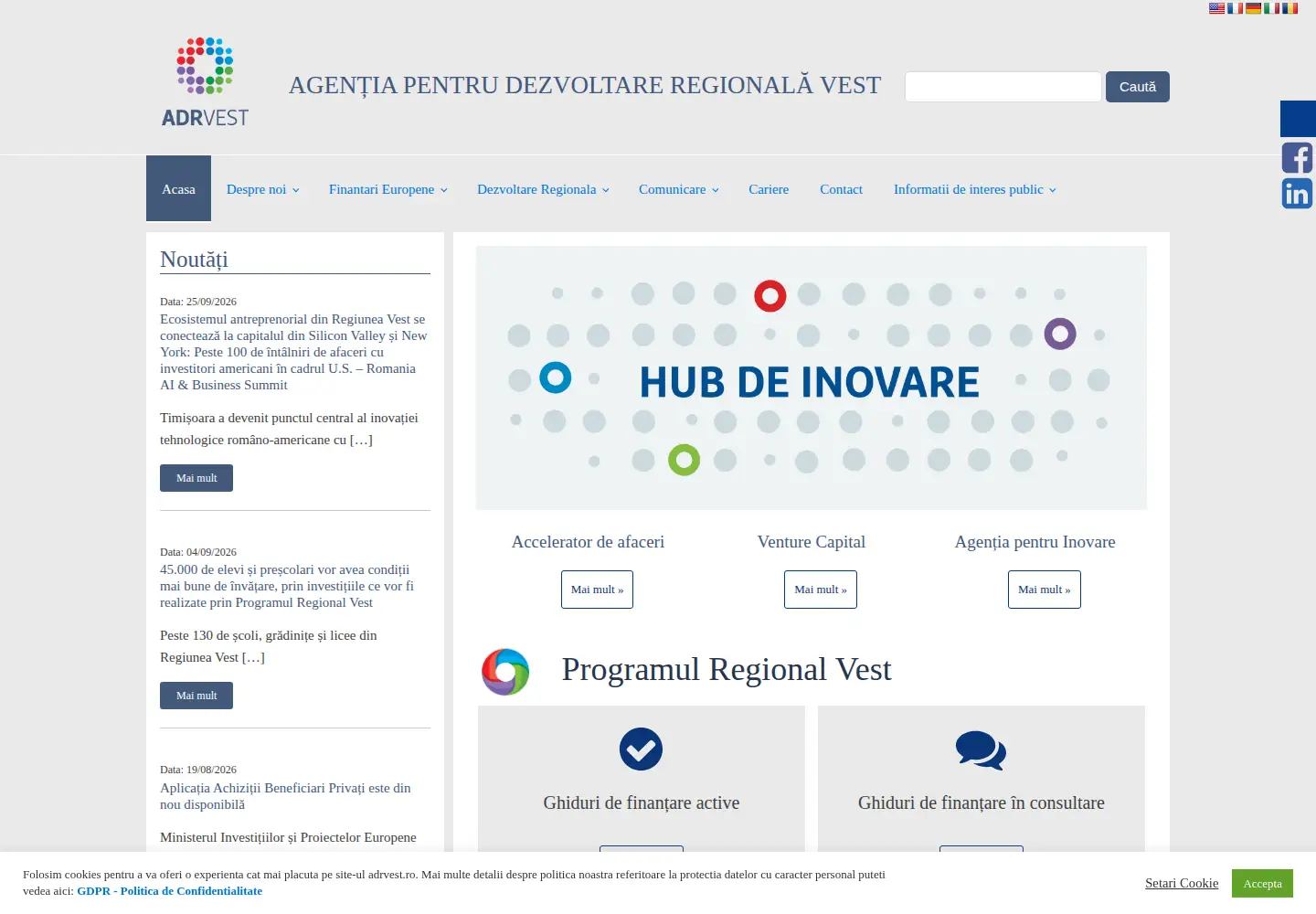Open Mai mult under Accelerator de afaceri

click(597, 590)
